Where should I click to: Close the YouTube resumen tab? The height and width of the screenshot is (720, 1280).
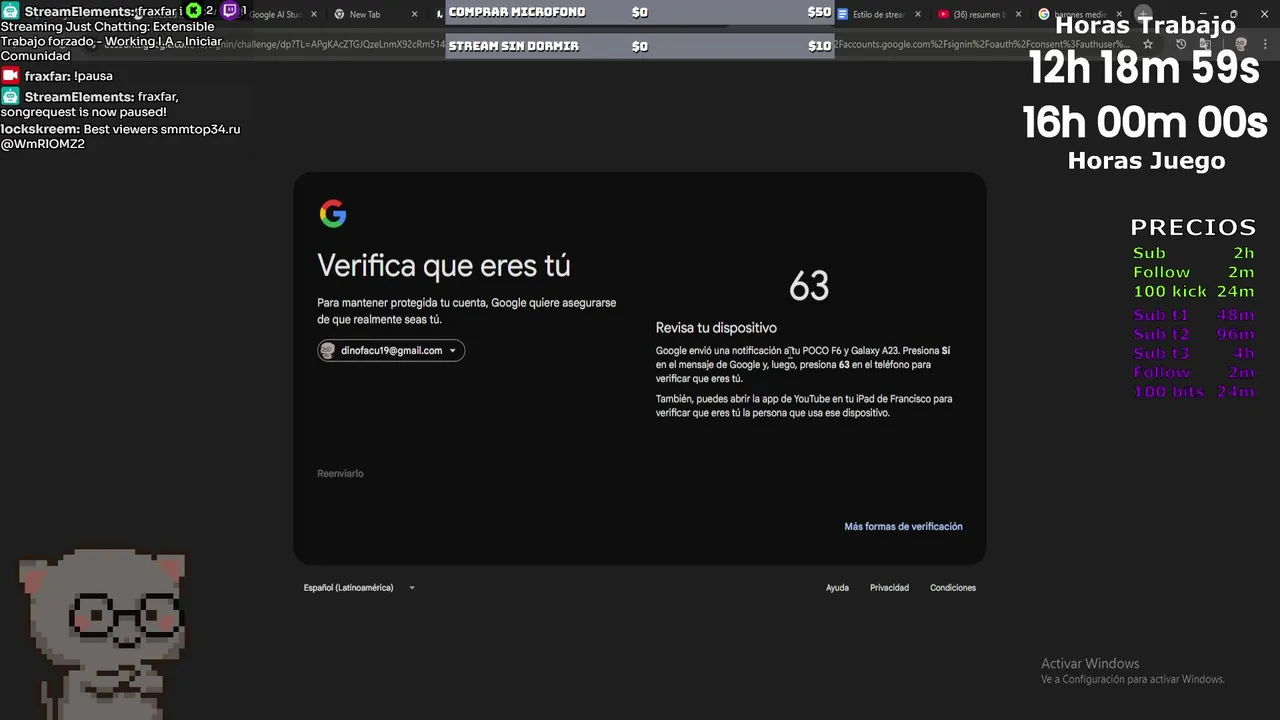point(1019,14)
